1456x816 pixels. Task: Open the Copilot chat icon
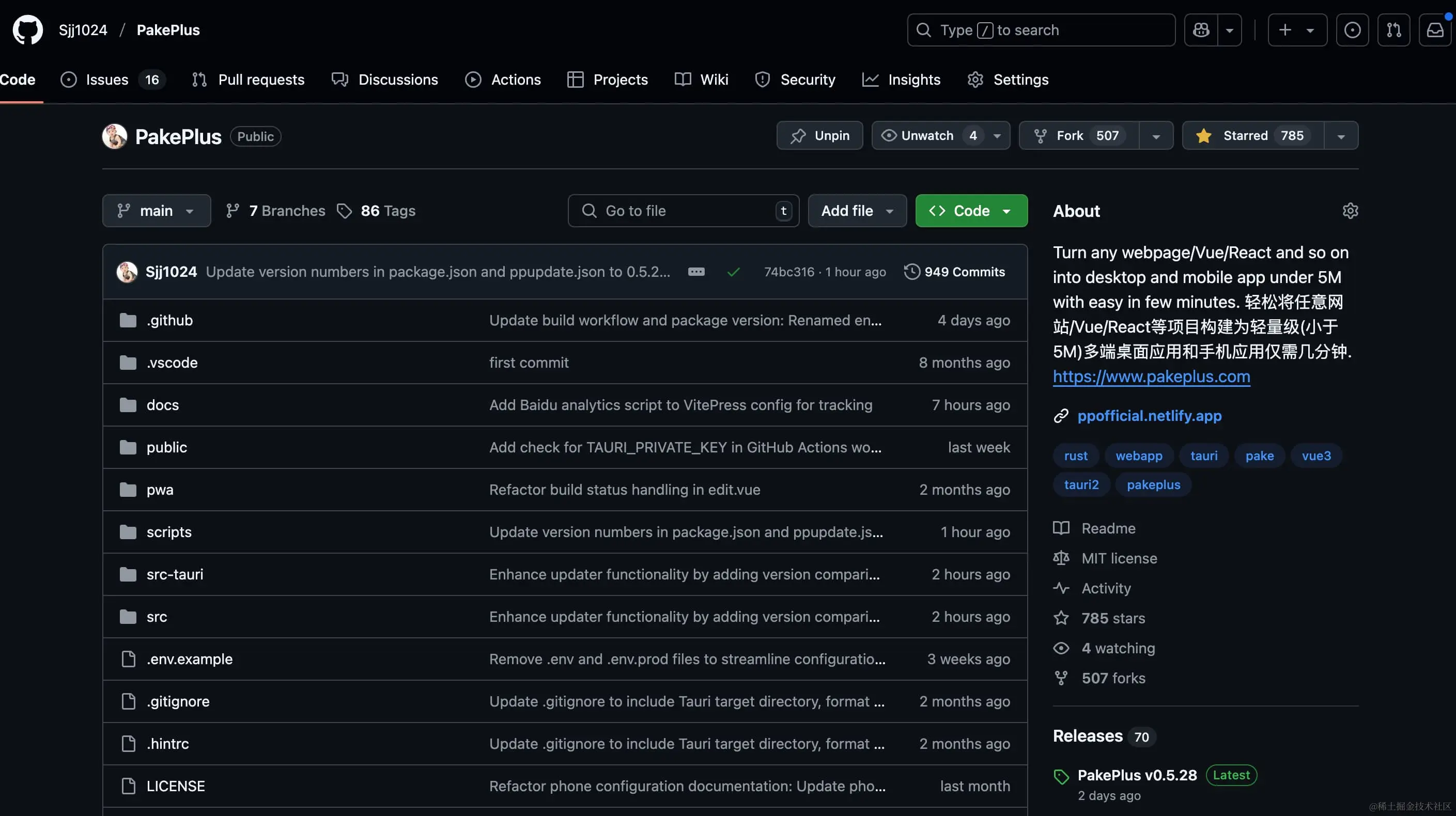[1201, 30]
